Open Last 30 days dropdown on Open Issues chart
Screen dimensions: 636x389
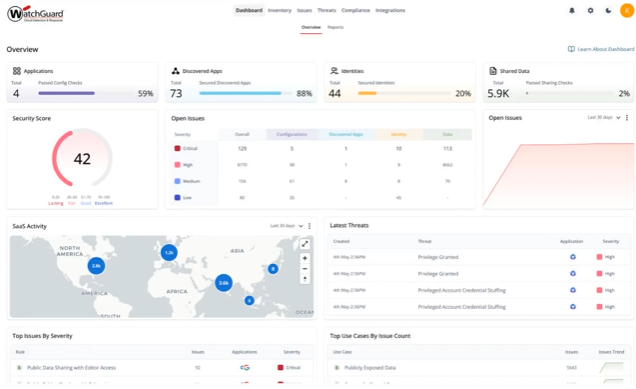pos(604,118)
